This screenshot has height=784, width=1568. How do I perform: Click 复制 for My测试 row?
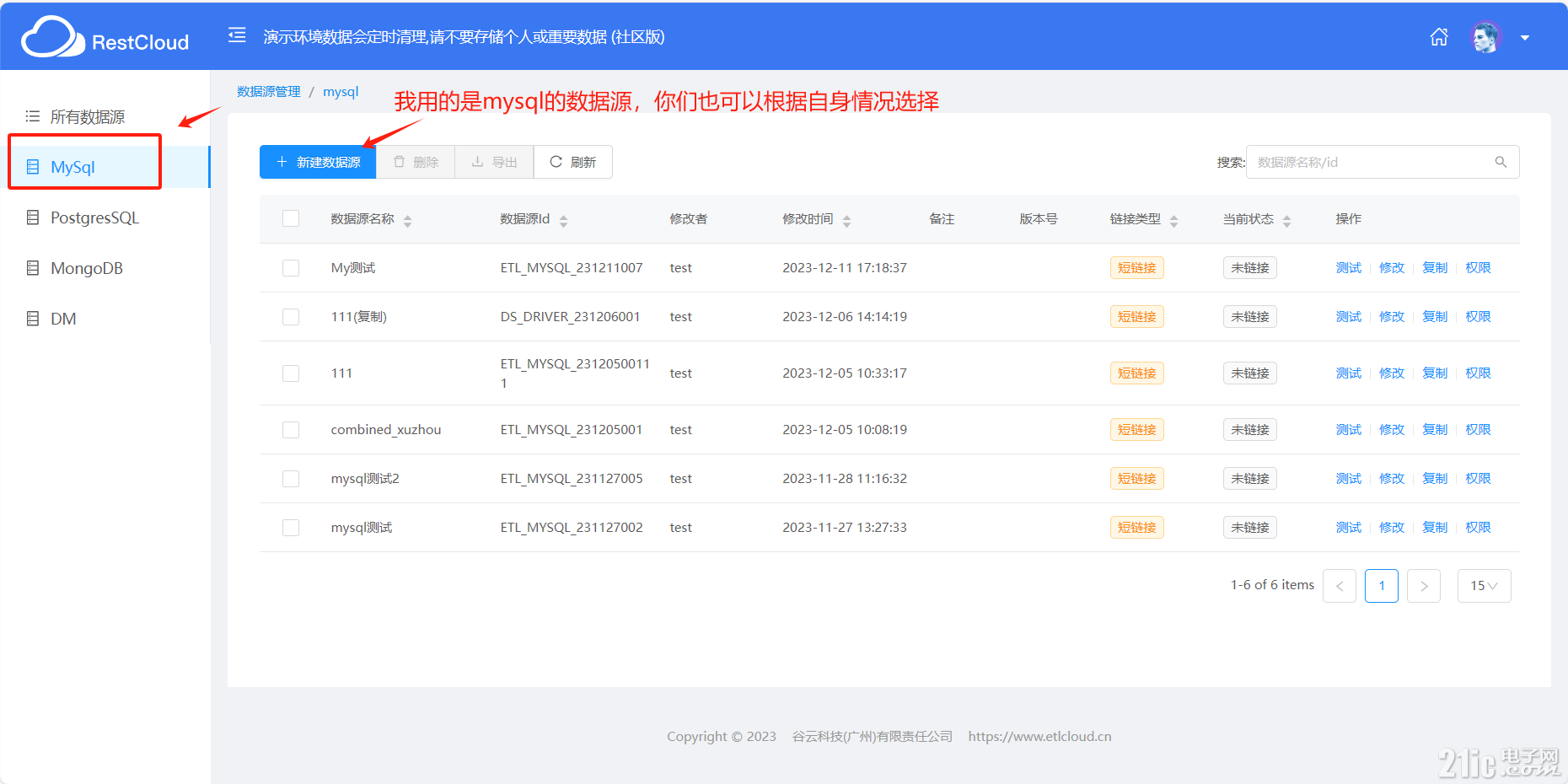(1435, 267)
